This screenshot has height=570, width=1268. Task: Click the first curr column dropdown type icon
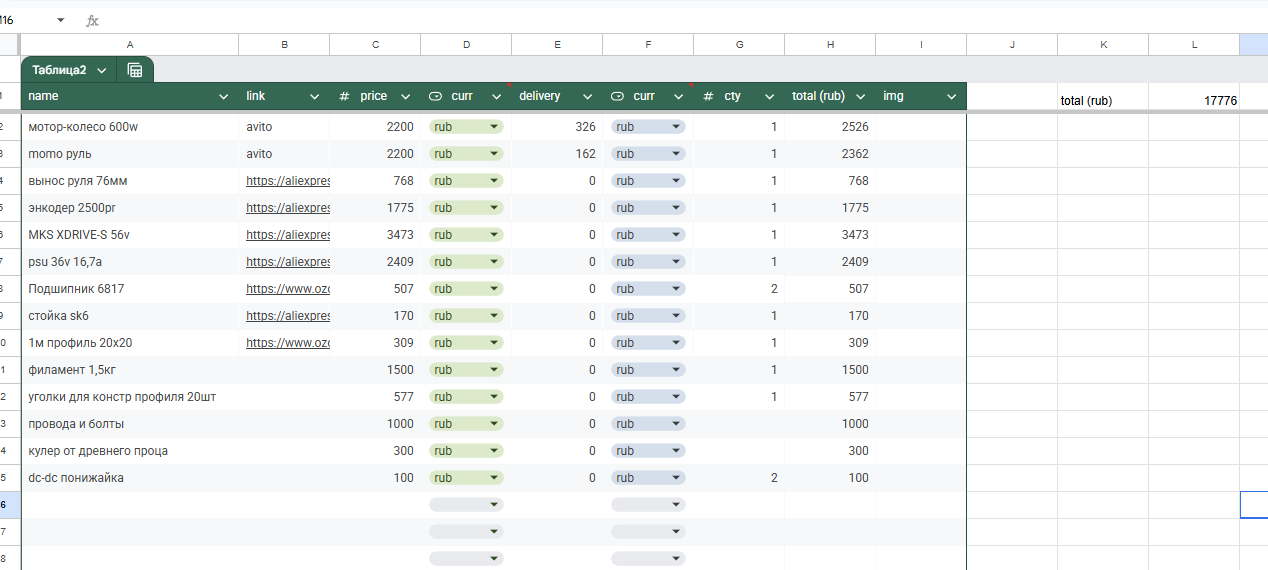[x=435, y=96]
